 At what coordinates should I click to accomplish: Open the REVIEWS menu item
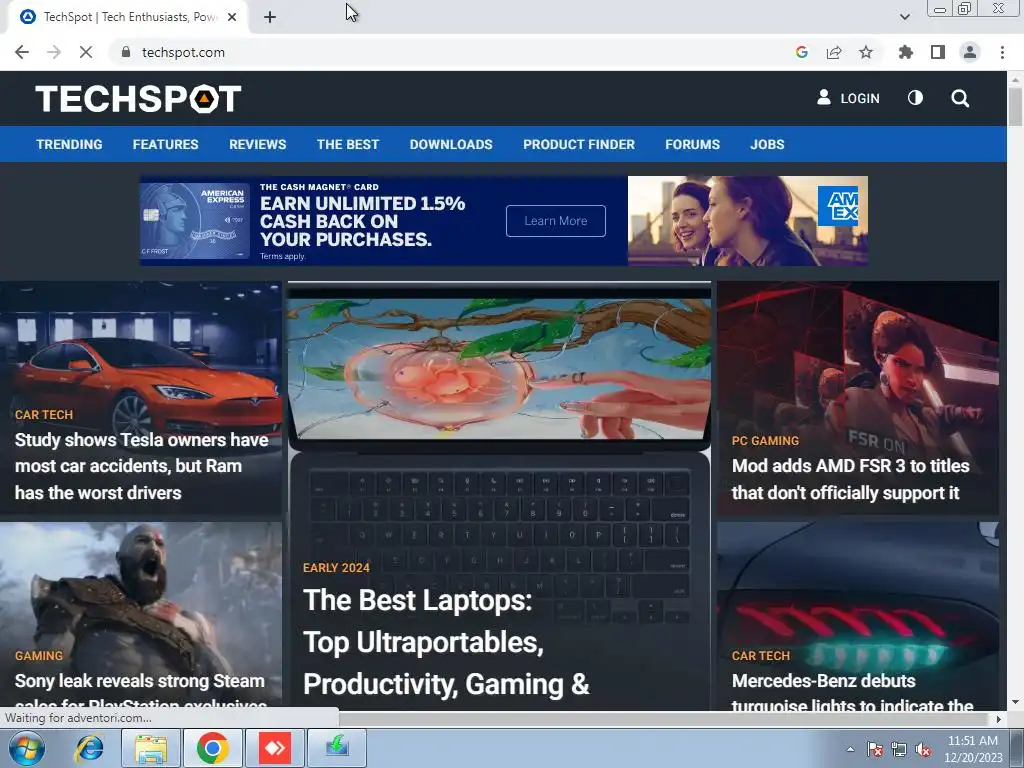(x=257, y=144)
